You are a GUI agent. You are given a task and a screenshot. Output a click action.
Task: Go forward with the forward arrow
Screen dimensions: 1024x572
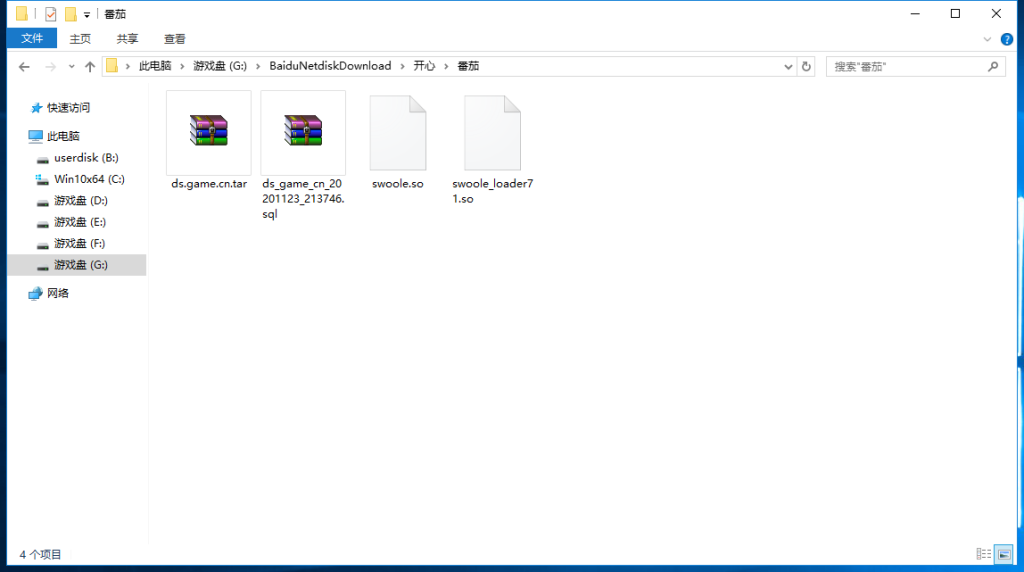50,67
